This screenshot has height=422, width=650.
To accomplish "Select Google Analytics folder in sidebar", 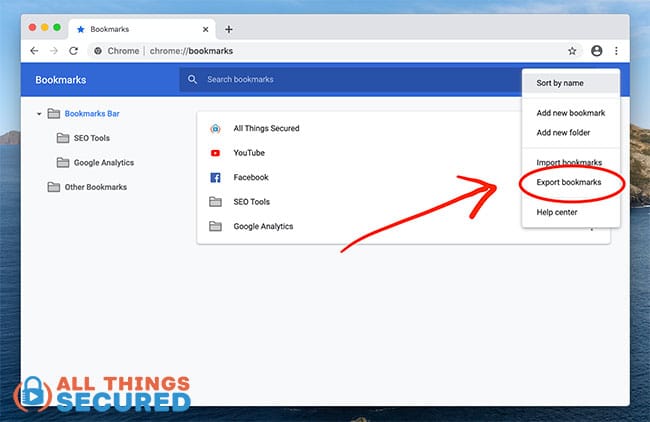I will pos(103,162).
